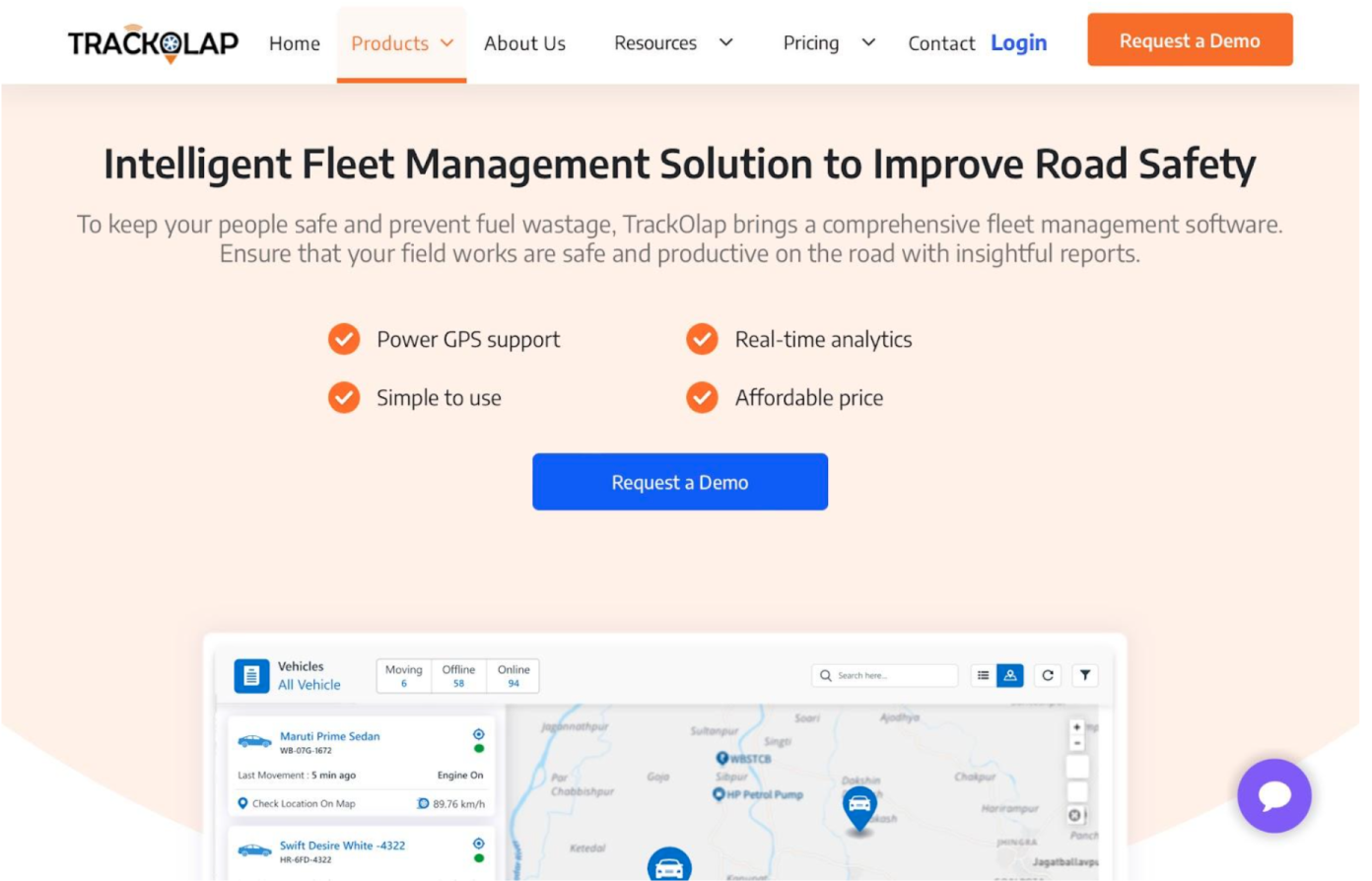Click Last Movement : 5 min ago text

(297, 776)
